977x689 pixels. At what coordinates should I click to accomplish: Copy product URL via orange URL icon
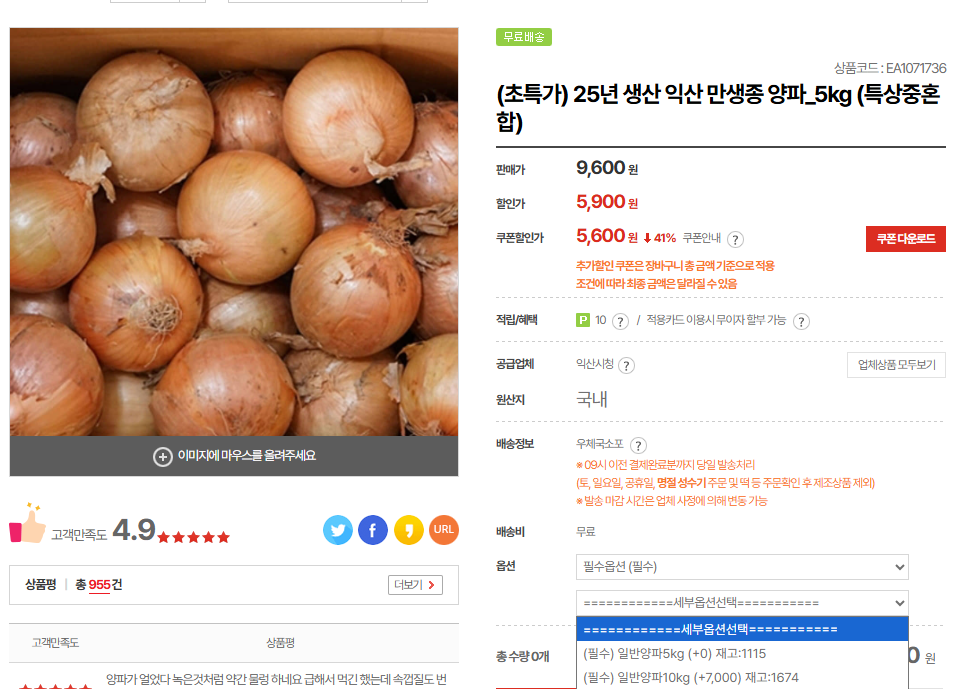444,530
